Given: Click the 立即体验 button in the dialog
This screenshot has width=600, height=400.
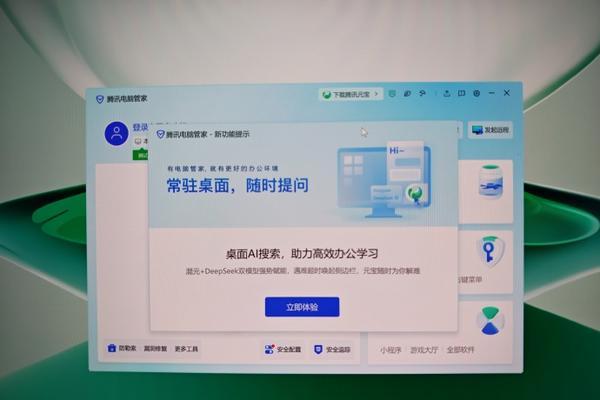Looking at the screenshot, I should point(302,307).
